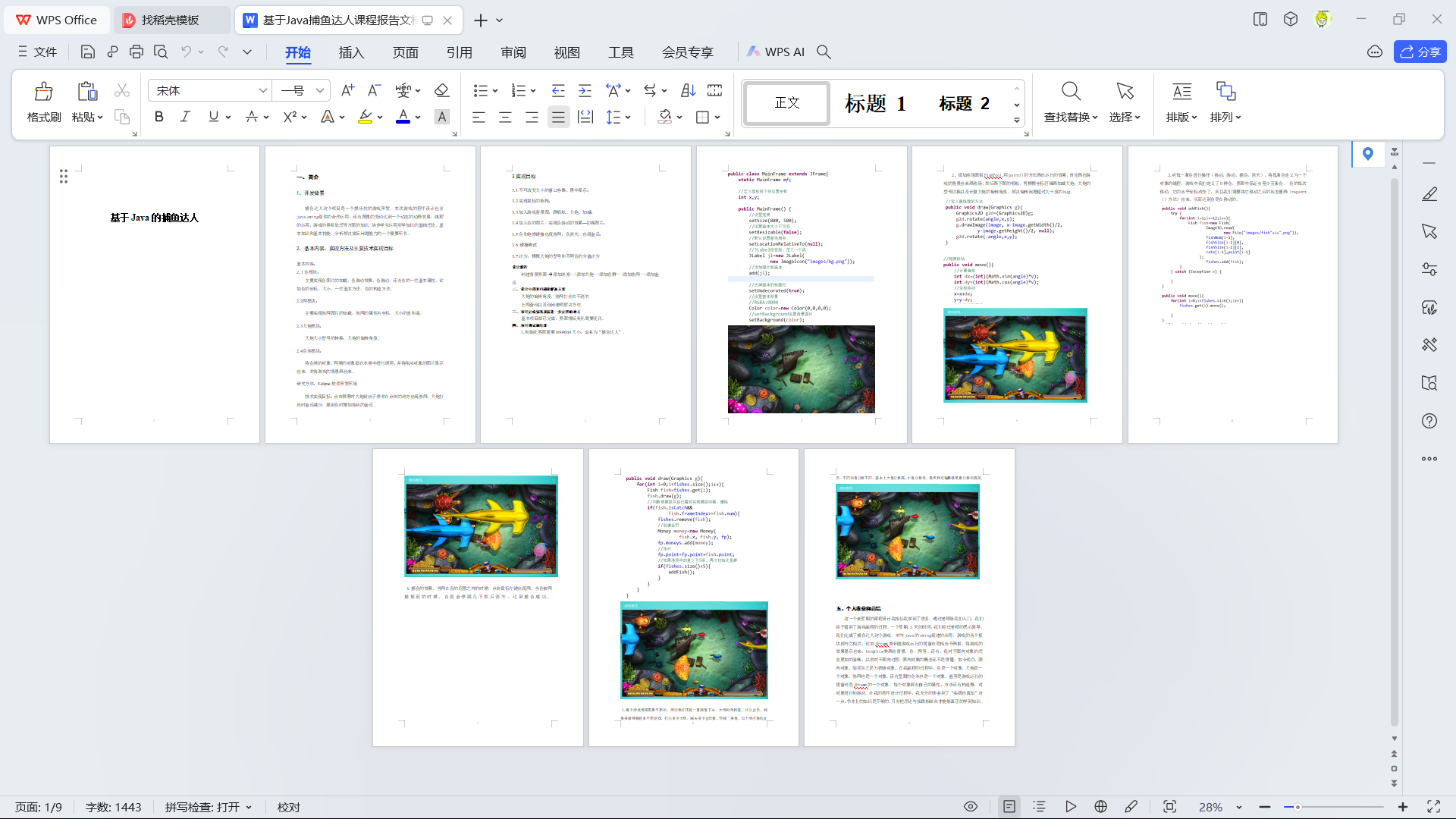Apply the 标题 1 heading style
Image resolution: width=1456 pixels, height=819 pixels.
(875, 103)
